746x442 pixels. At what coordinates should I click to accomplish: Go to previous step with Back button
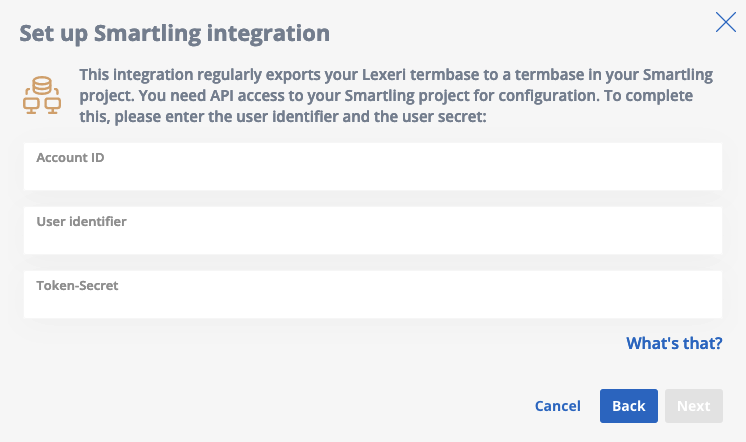(x=628, y=406)
